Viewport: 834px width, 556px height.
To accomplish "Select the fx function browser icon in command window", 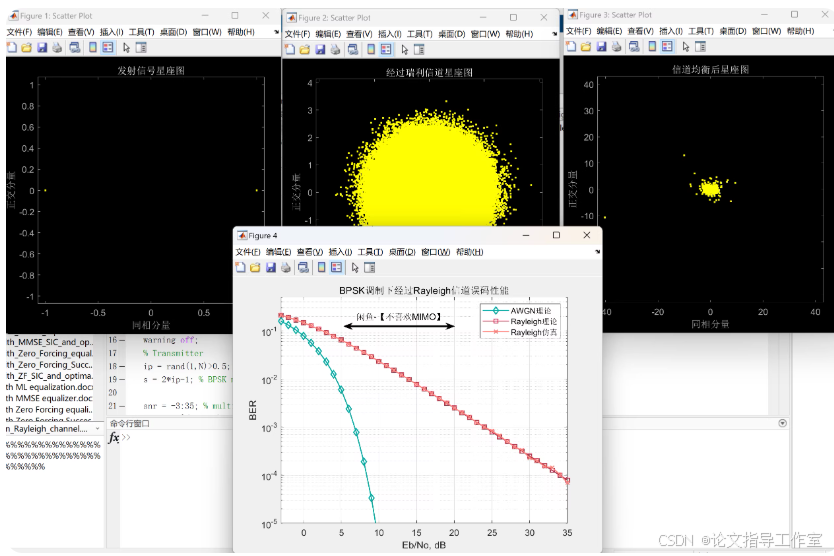I will pyautogui.click(x=113, y=437).
